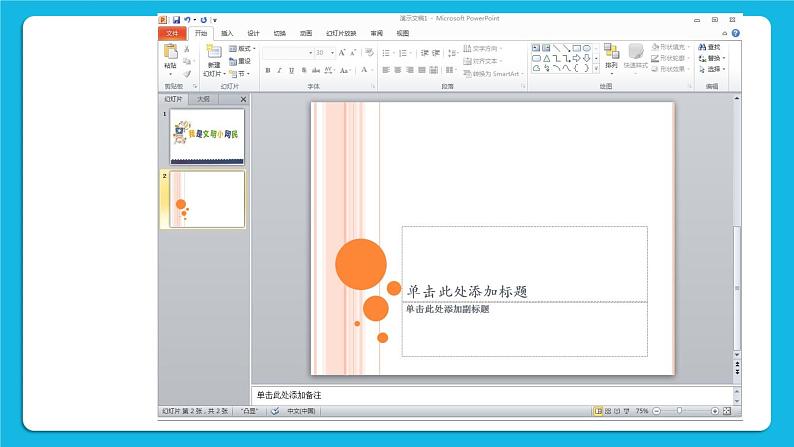
Task: Open the File (文件) tab
Action: coord(172,33)
